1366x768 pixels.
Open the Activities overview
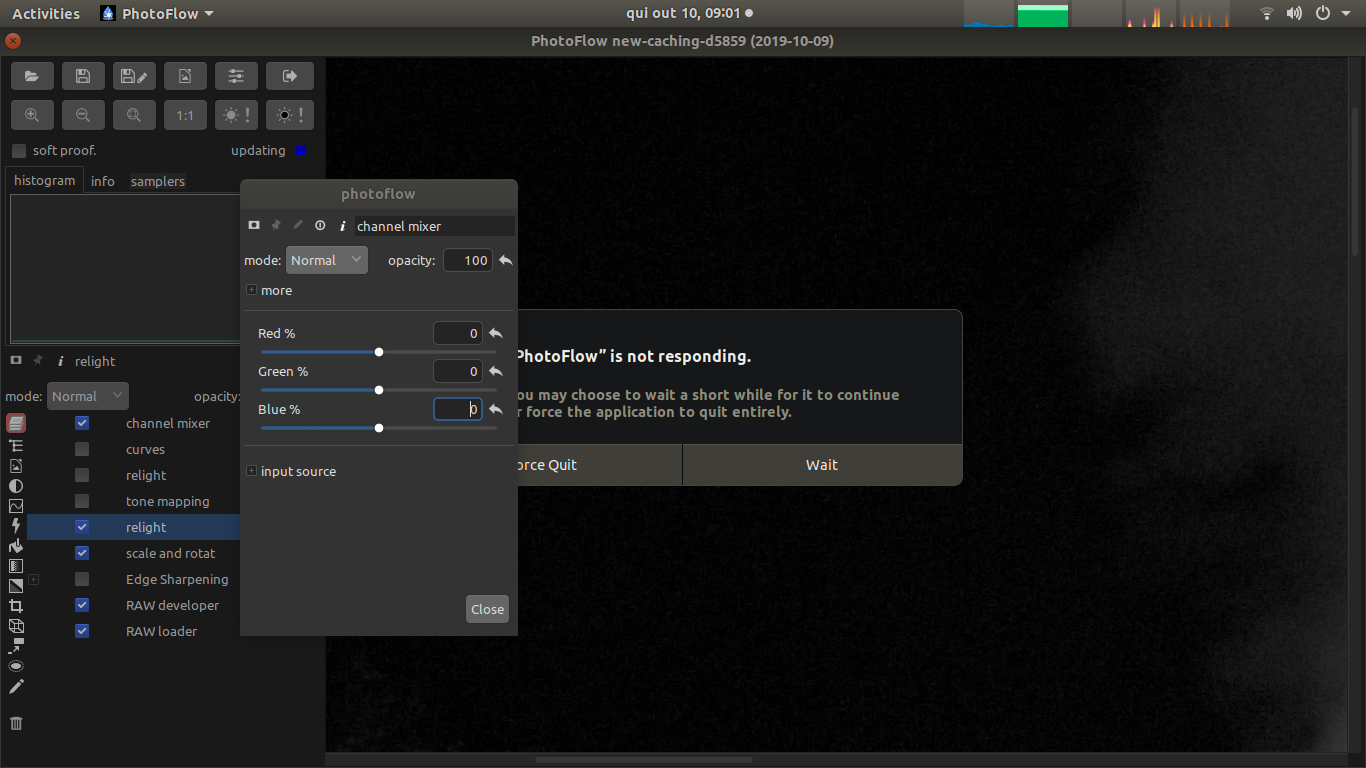click(46, 14)
